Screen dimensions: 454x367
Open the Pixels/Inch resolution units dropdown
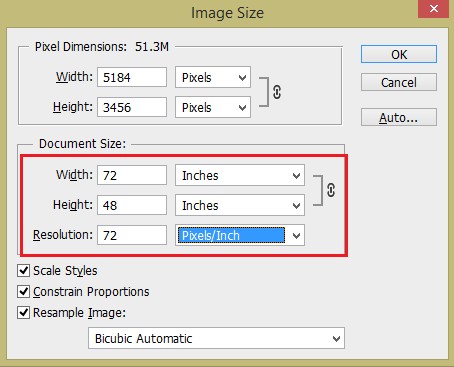pyautogui.click(x=240, y=235)
